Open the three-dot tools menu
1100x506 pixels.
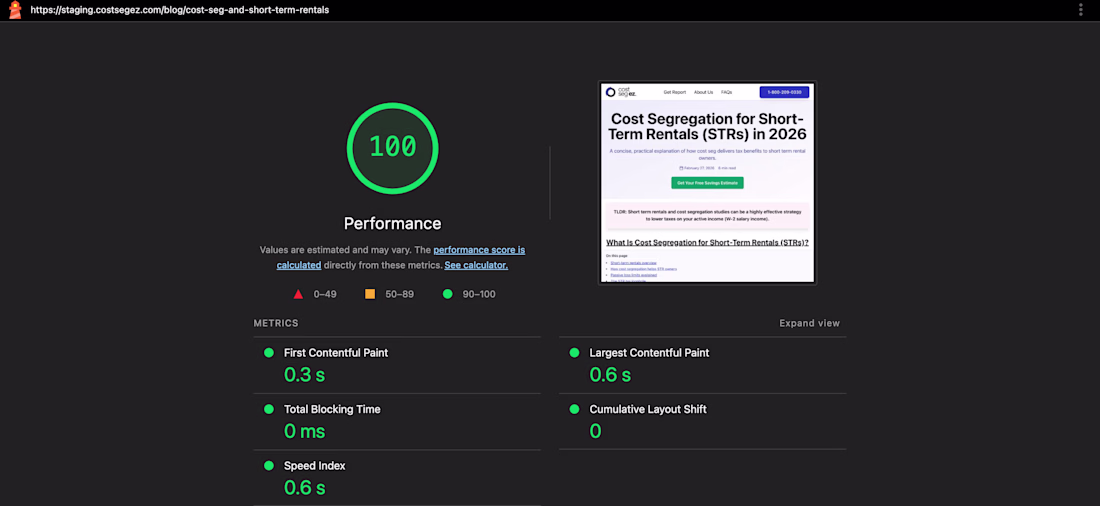click(1080, 10)
